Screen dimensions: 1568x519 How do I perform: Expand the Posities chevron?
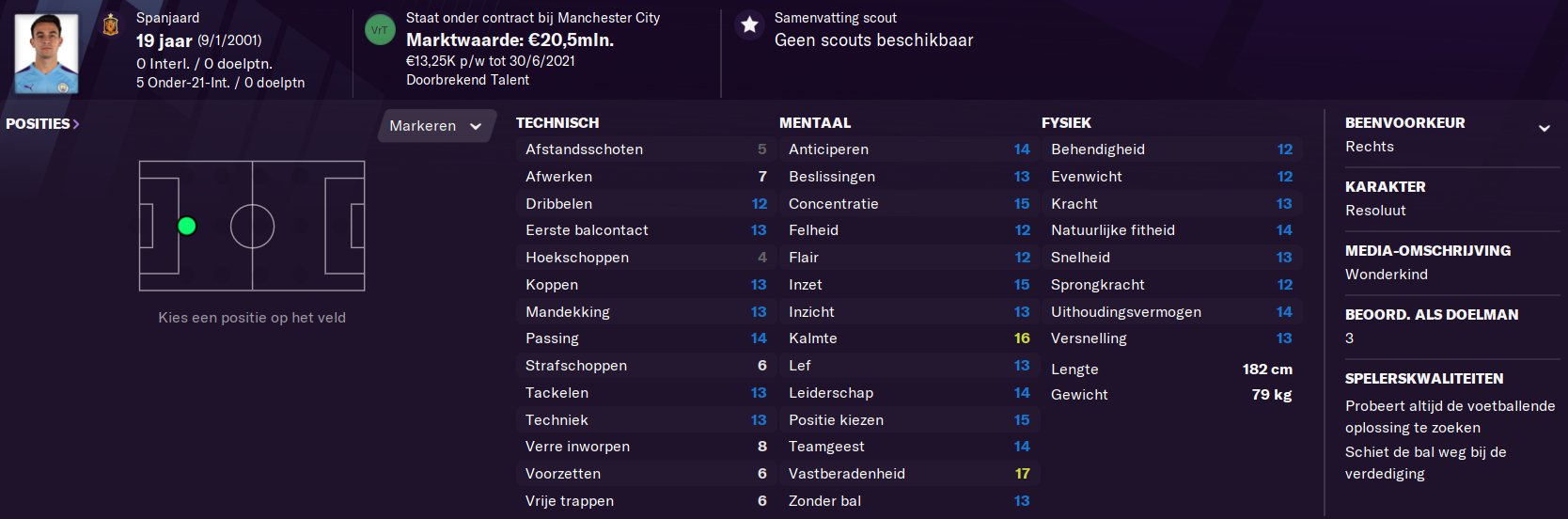pos(76,124)
